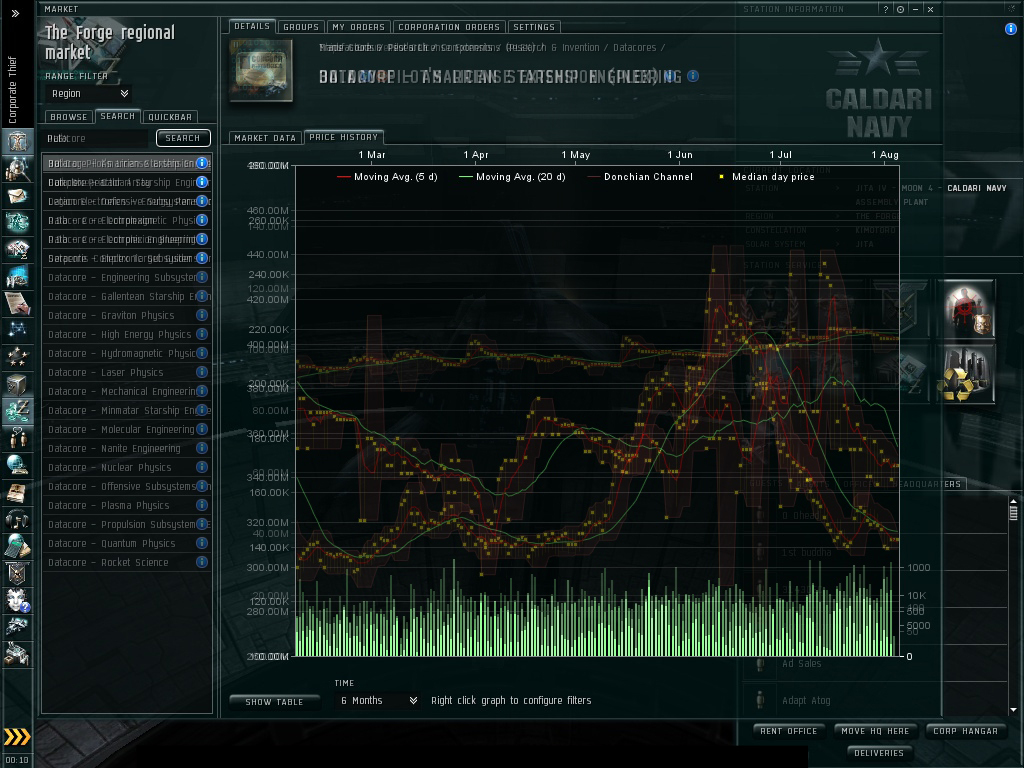Screen dimensions: 1024x768
Task: Open the jukebox headphones icon
Action: coord(17,519)
